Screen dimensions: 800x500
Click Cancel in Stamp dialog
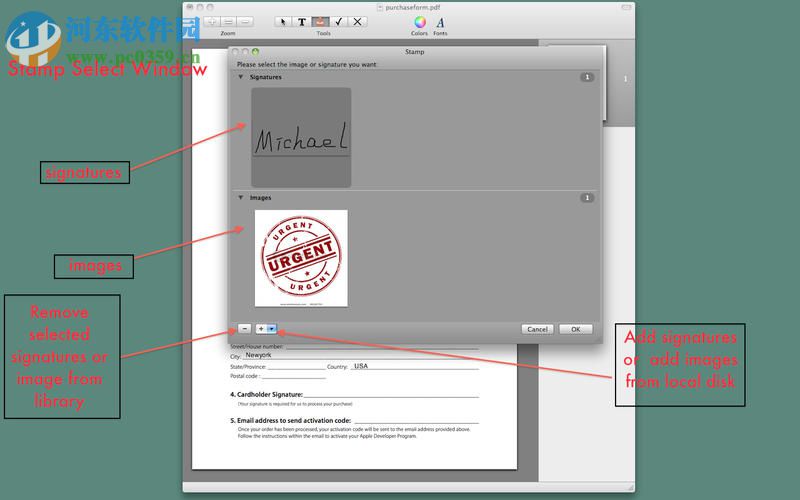point(537,329)
